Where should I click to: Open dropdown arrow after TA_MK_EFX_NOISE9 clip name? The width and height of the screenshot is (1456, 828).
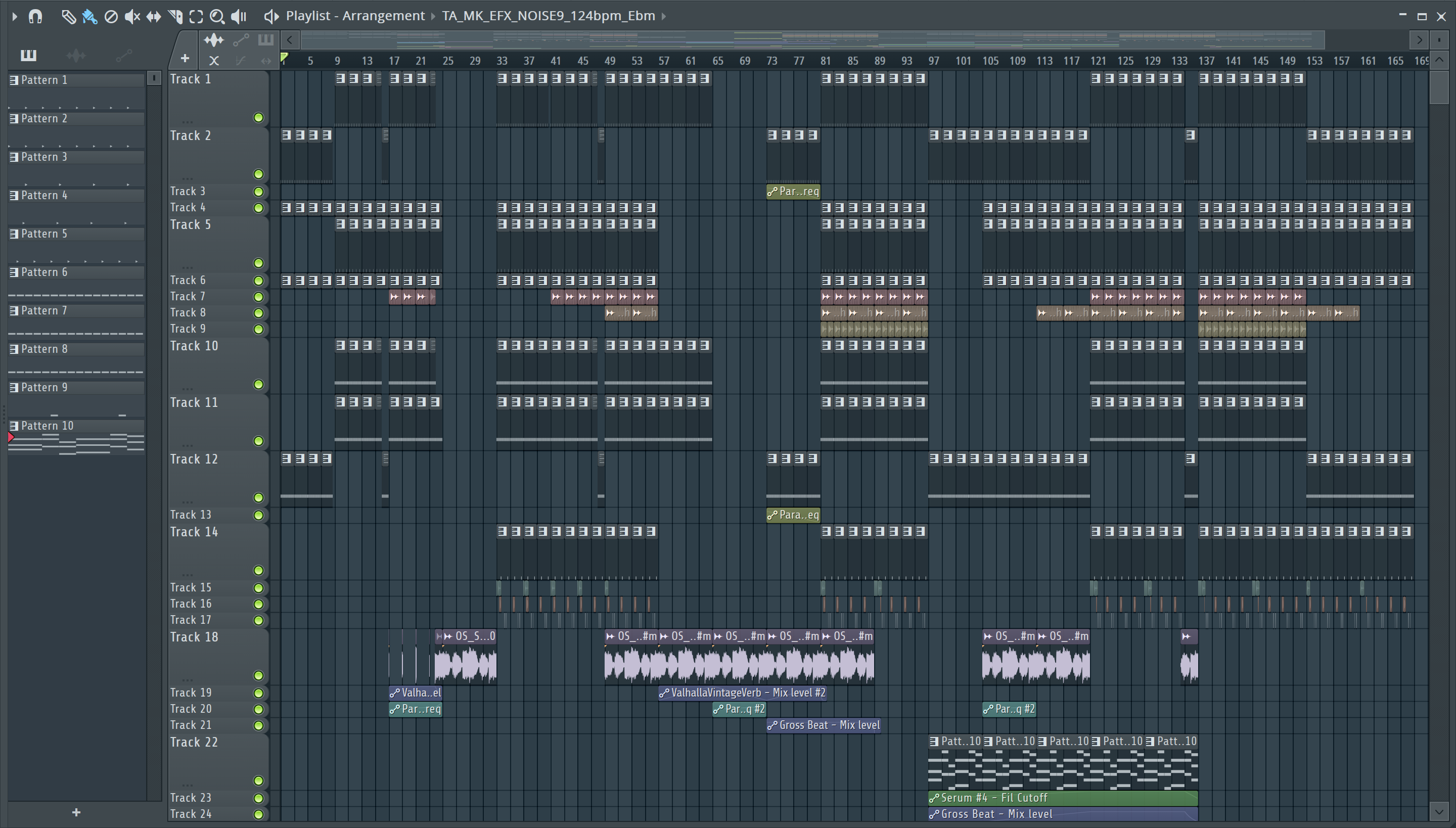(x=663, y=16)
